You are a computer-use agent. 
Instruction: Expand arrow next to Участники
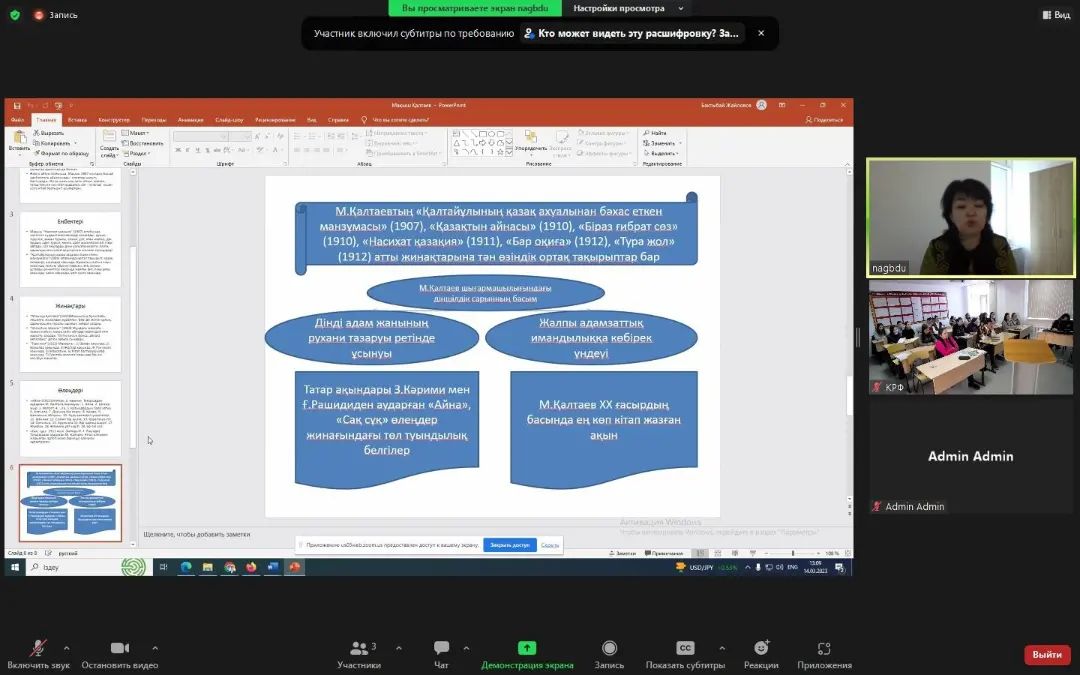pos(399,648)
